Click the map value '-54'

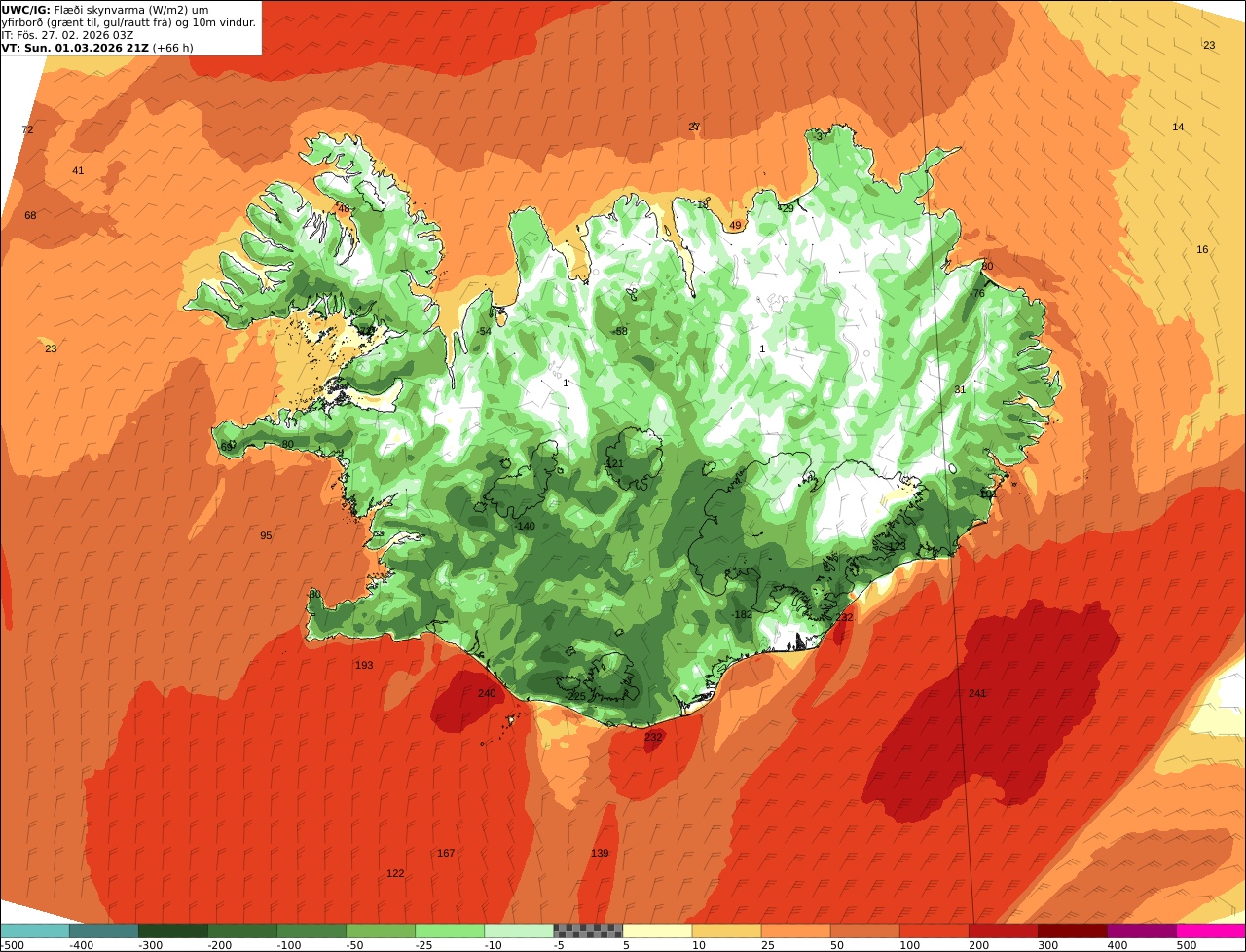click(484, 331)
